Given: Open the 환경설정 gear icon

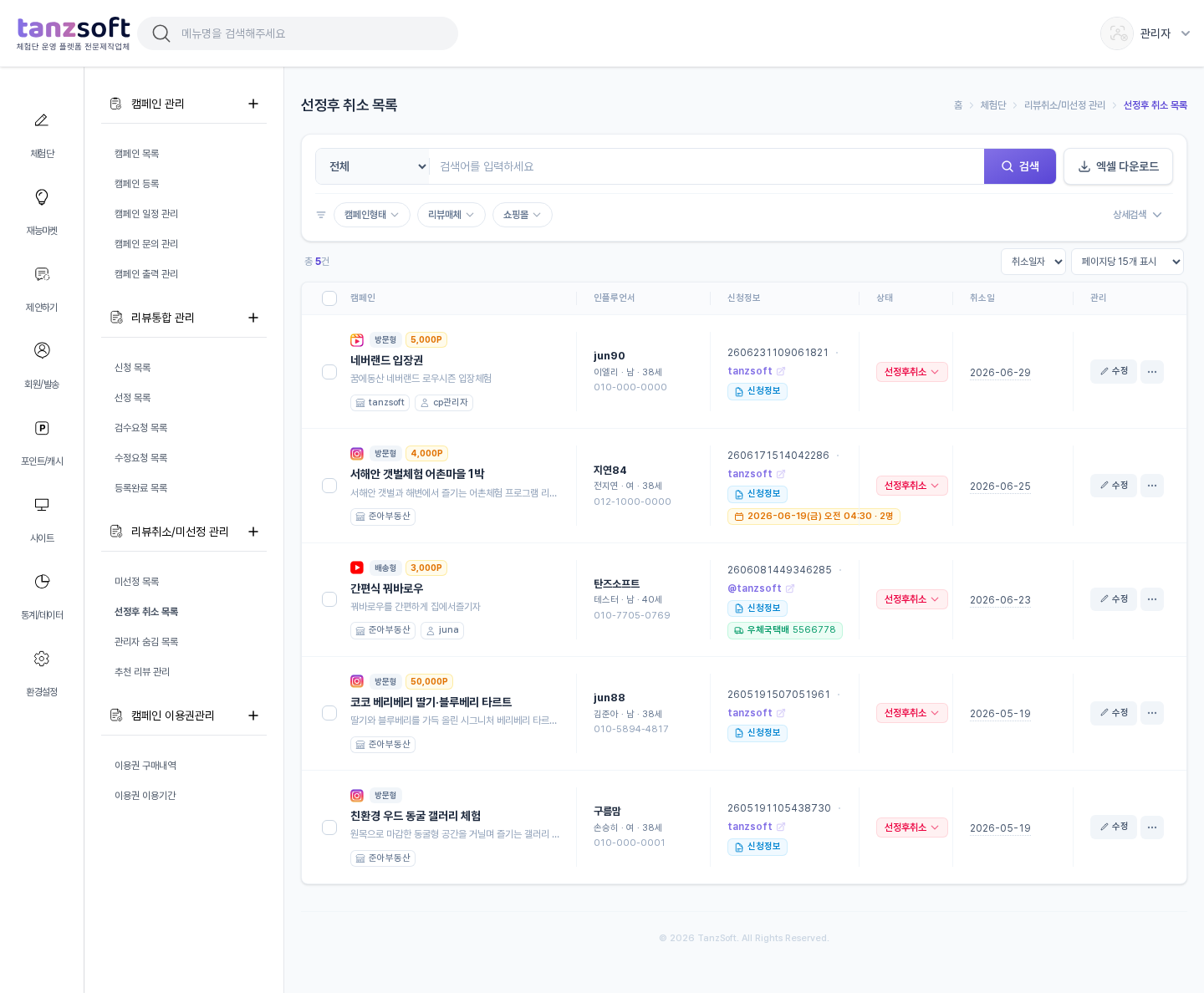Looking at the screenshot, I should point(42,659).
